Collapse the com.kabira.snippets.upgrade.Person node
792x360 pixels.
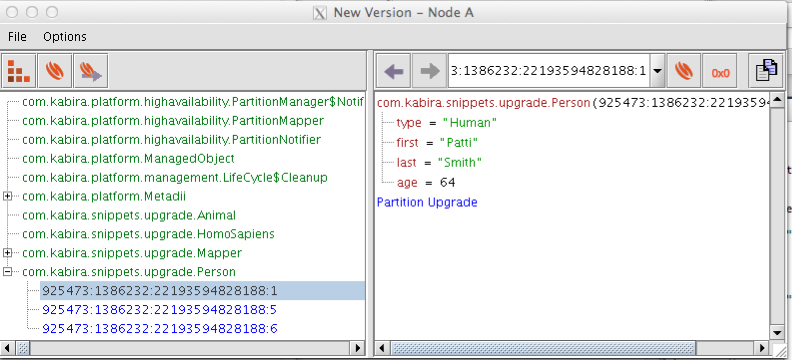(7, 272)
